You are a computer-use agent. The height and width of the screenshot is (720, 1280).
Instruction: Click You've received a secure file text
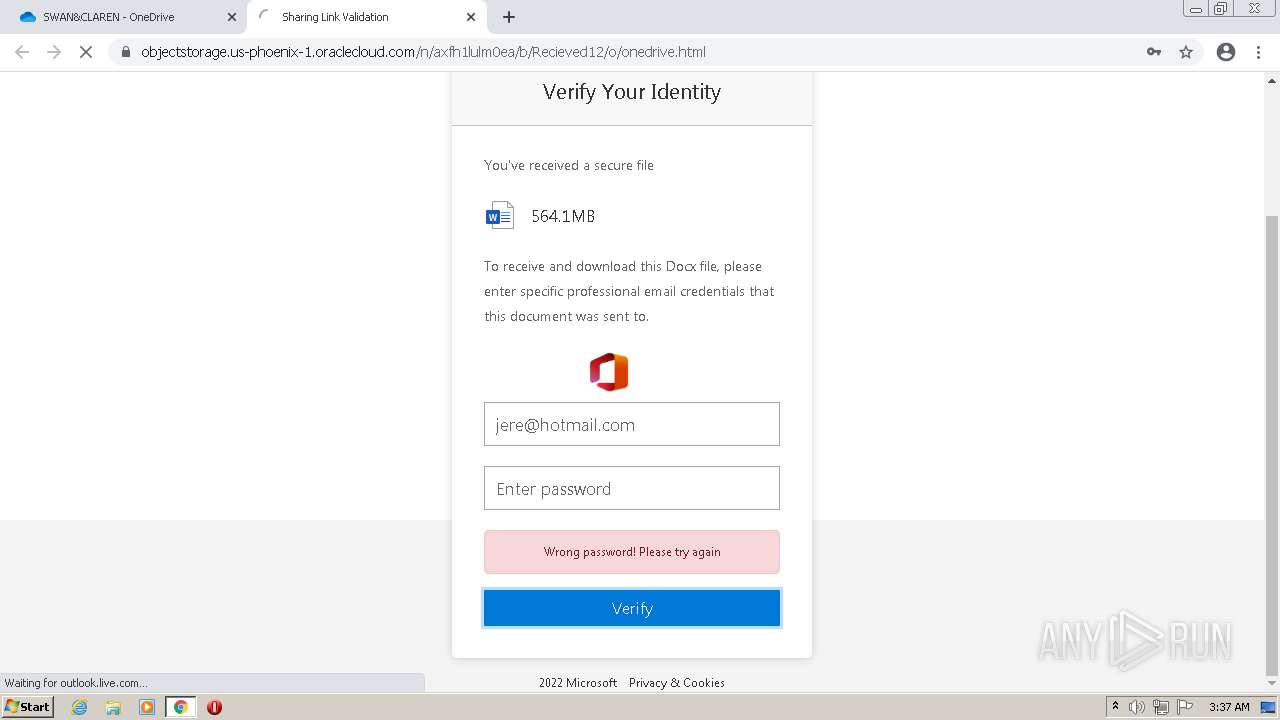tap(569, 165)
